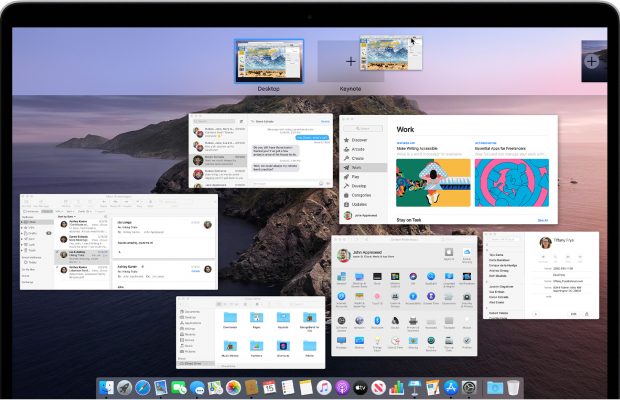Open Finder from the Dock
The image size is (620, 400).
[105, 387]
